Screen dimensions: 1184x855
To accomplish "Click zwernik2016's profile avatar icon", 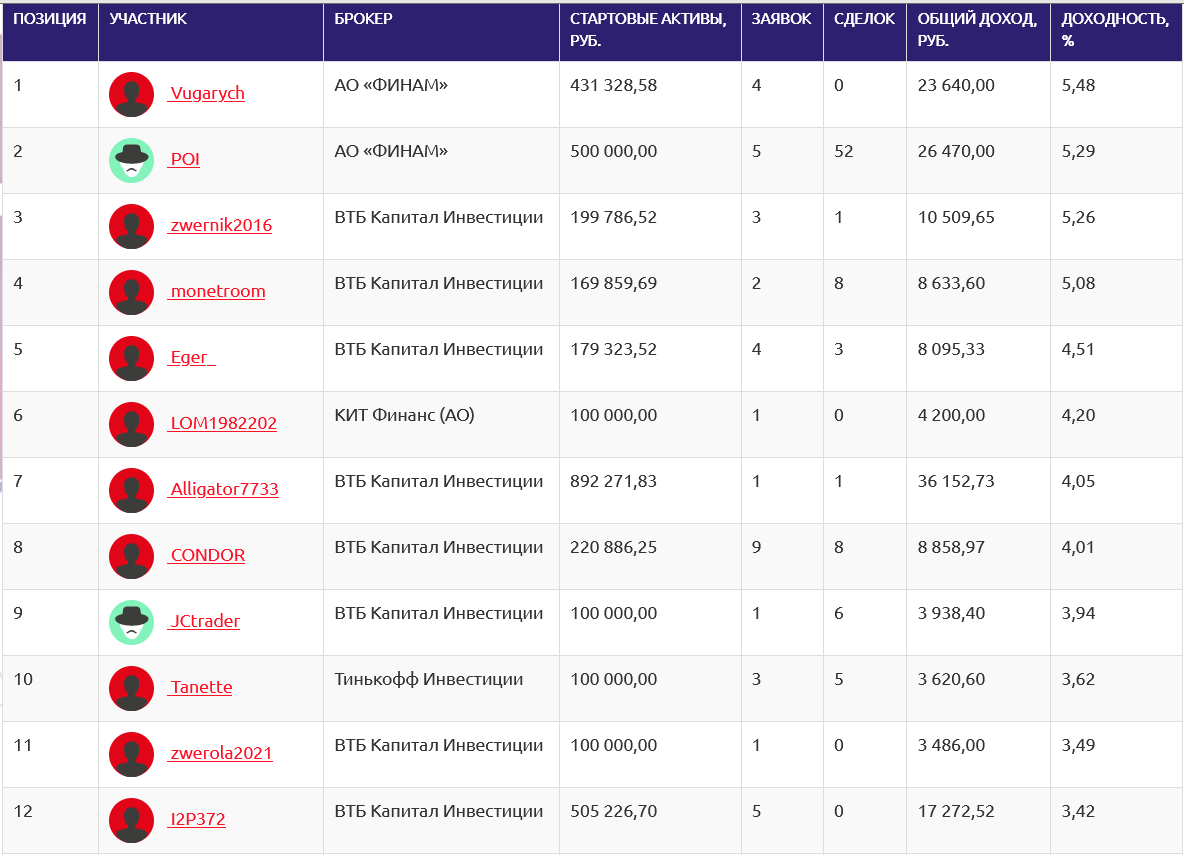I will [131, 227].
